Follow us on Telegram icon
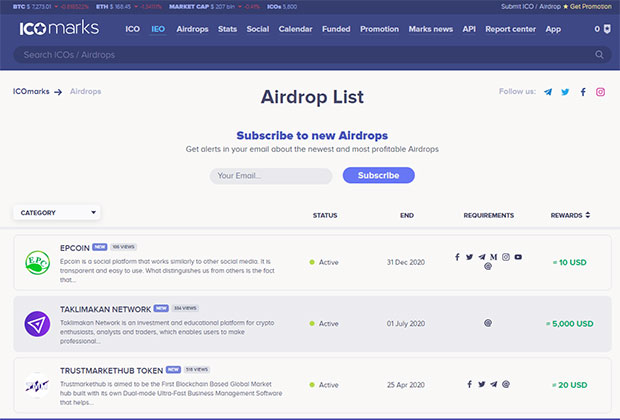Image resolution: width=620 pixels, height=420 pixels. coord(548,92)
